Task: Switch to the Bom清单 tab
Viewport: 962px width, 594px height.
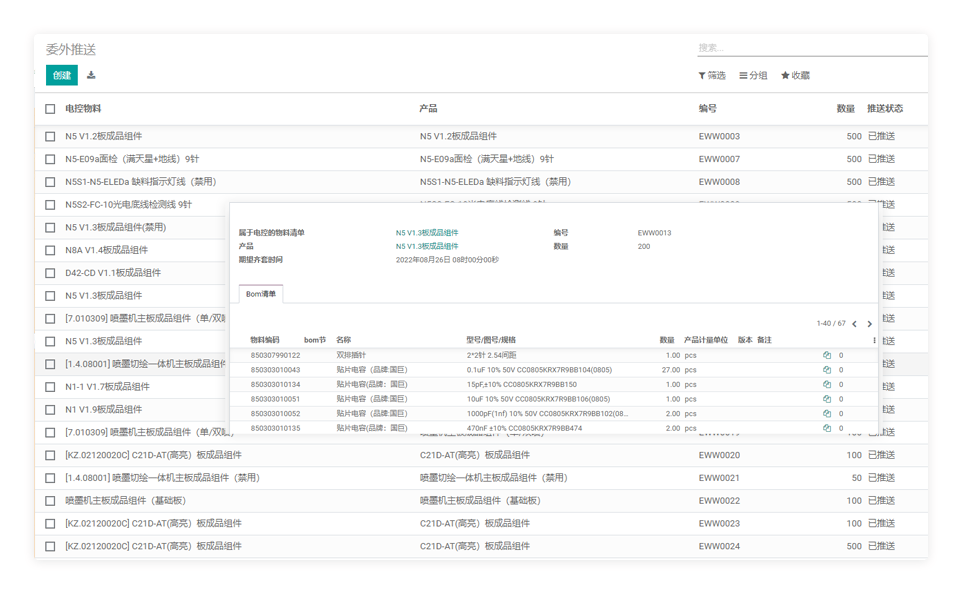Action: [x=262, y=294]
